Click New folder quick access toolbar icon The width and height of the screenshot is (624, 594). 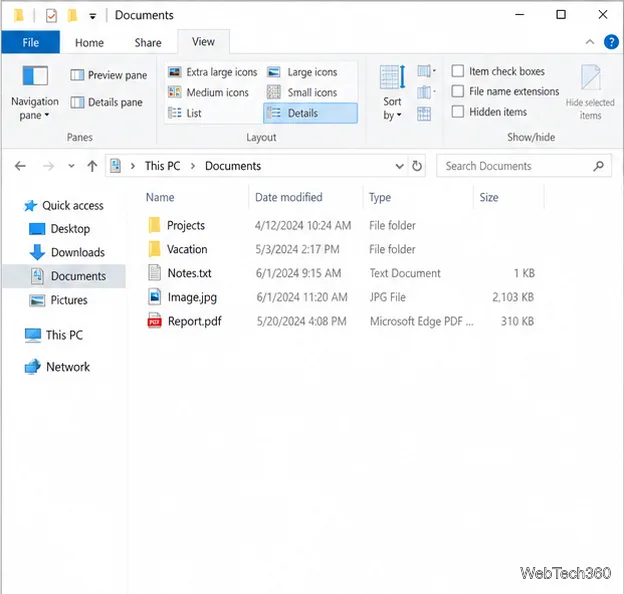point(72,16)
